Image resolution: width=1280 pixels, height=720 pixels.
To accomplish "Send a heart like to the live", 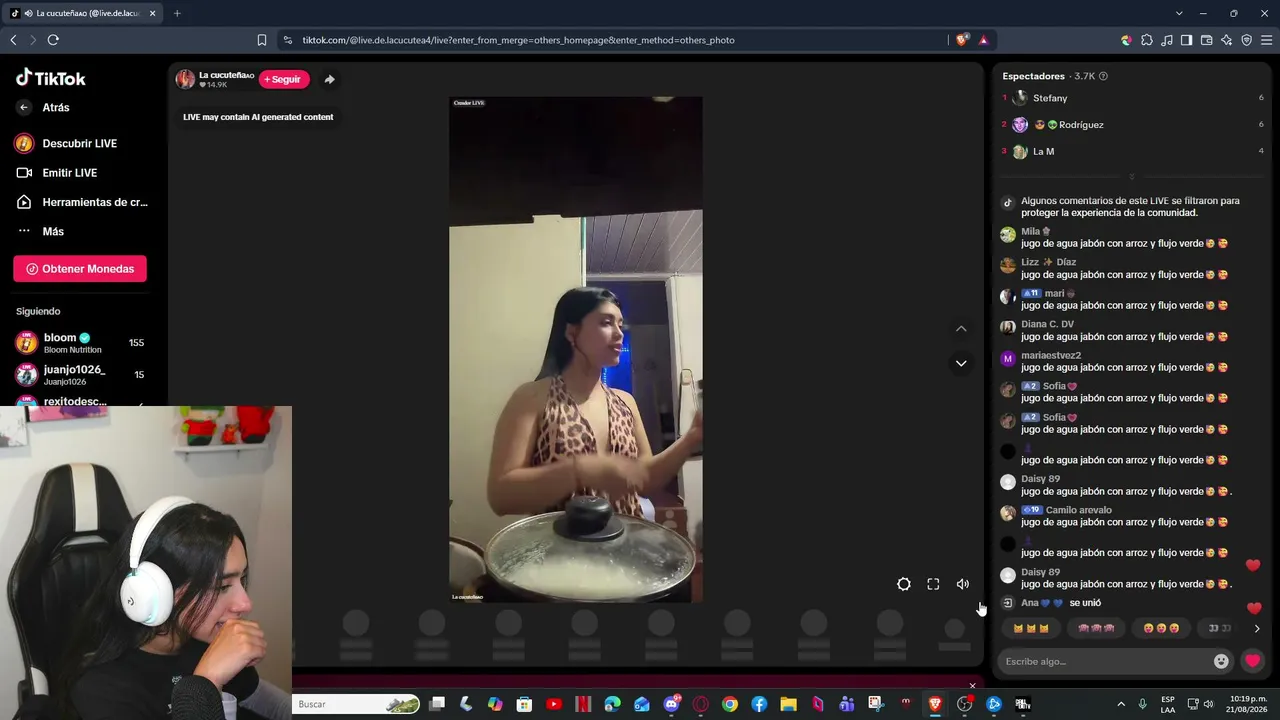I will [x=1252, y=661].
